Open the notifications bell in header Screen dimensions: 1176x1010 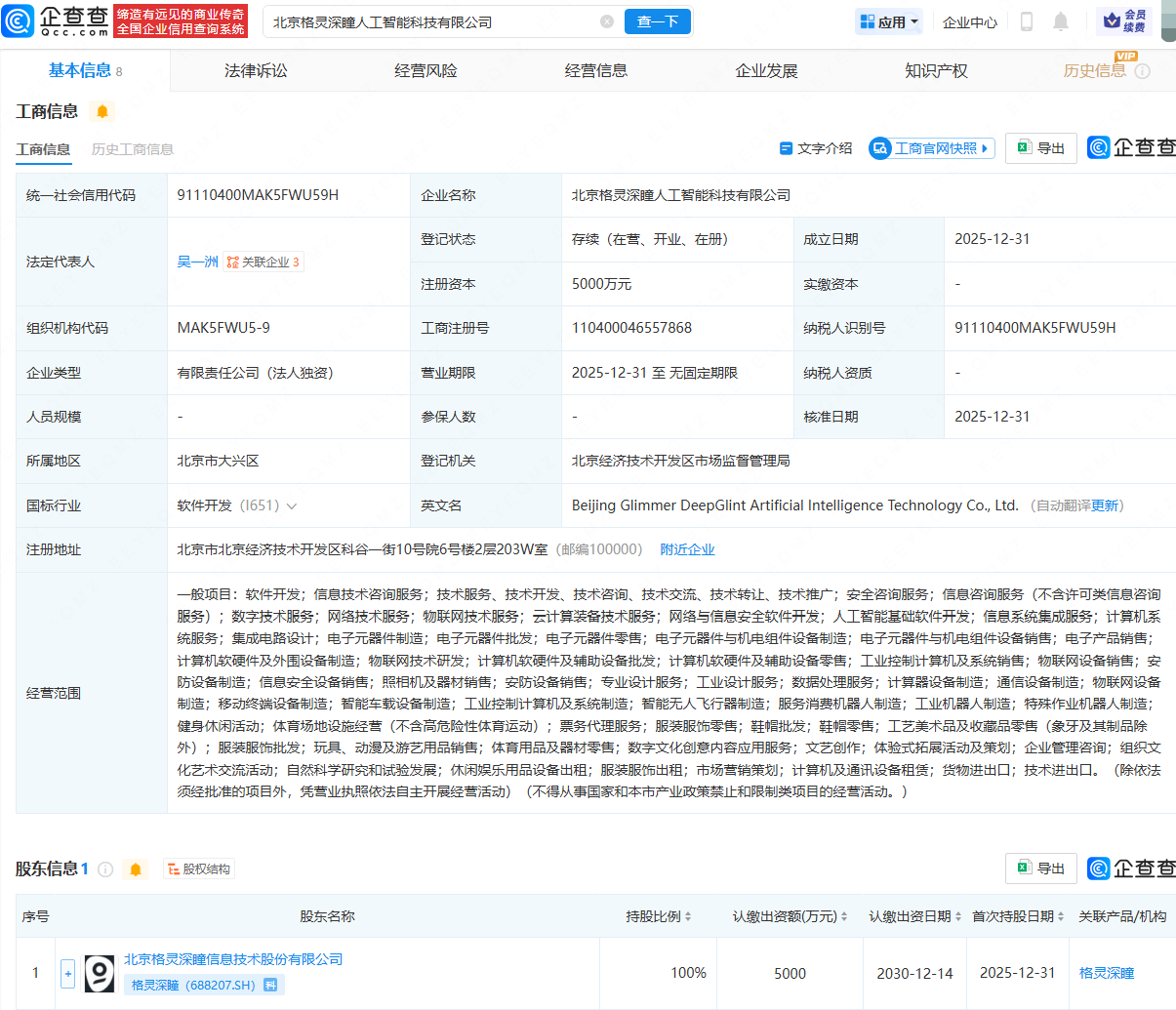[x=1061, y=21]
